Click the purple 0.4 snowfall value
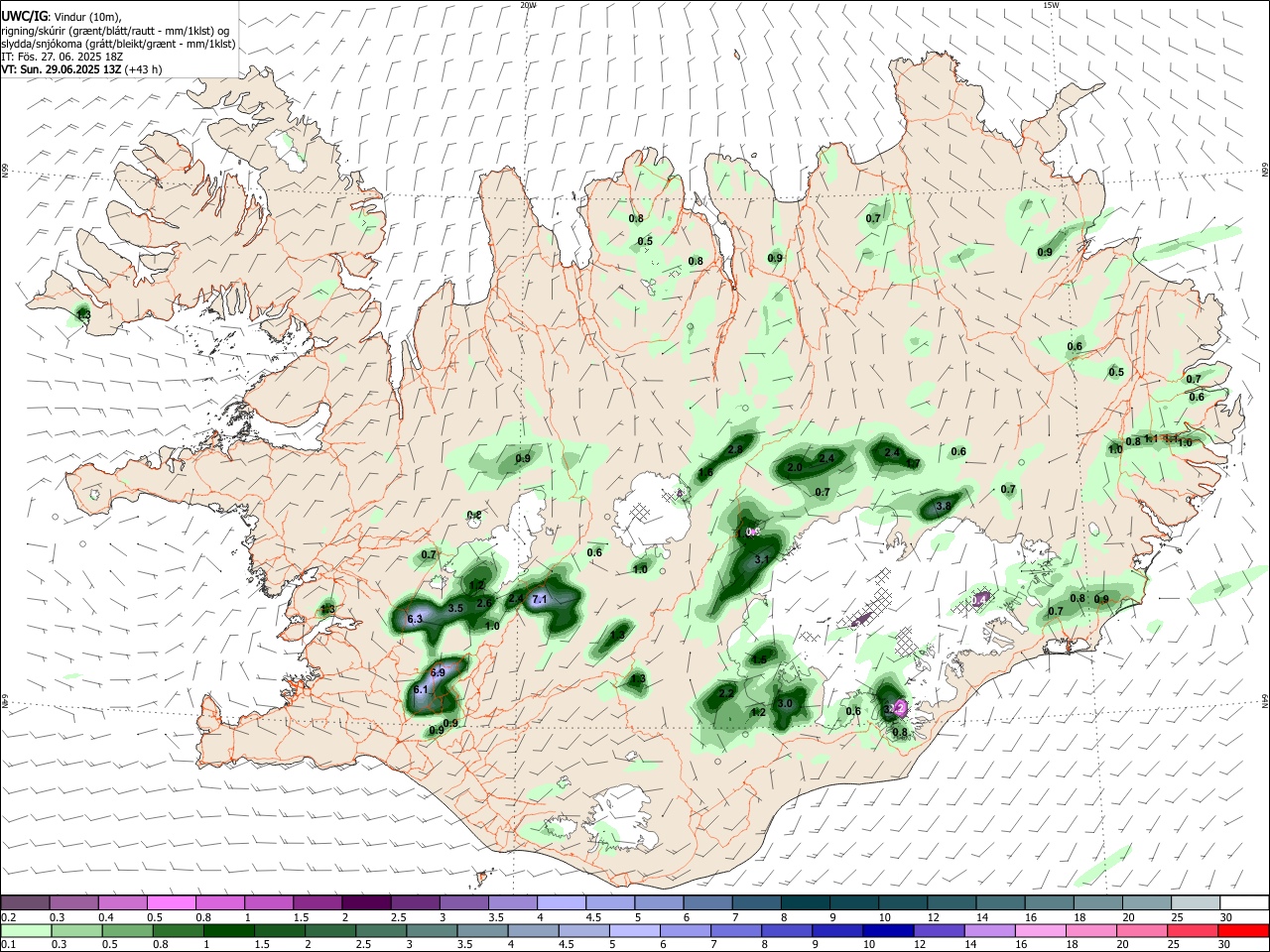1270x952 pixels. point(980,599)
